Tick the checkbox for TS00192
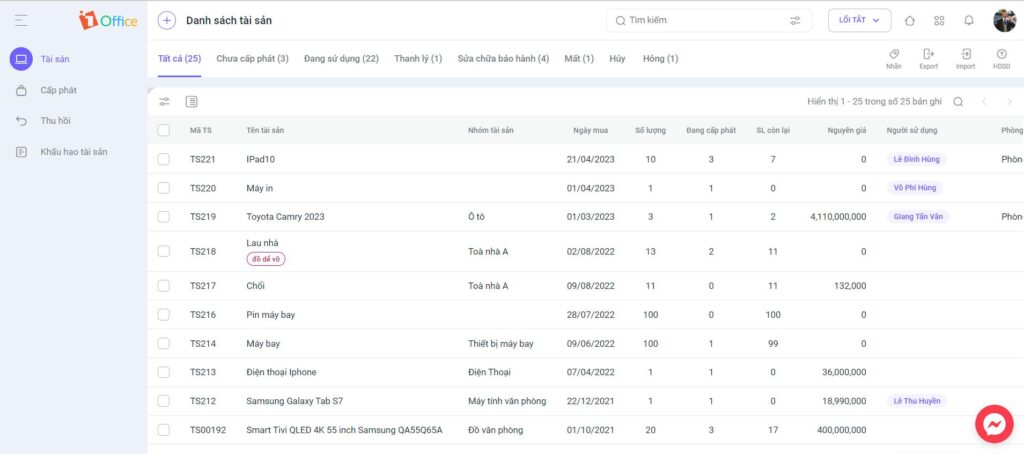1024x454 pixels. point(163,430)
